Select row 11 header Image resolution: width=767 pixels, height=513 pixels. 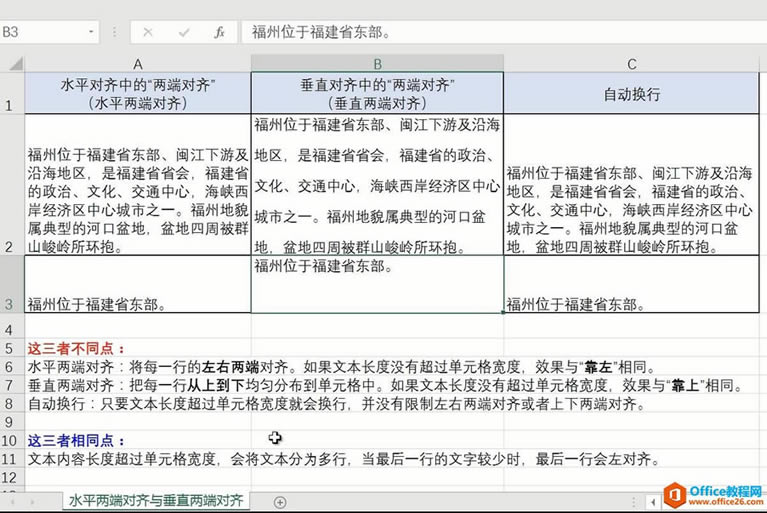(x=12, y=459)
